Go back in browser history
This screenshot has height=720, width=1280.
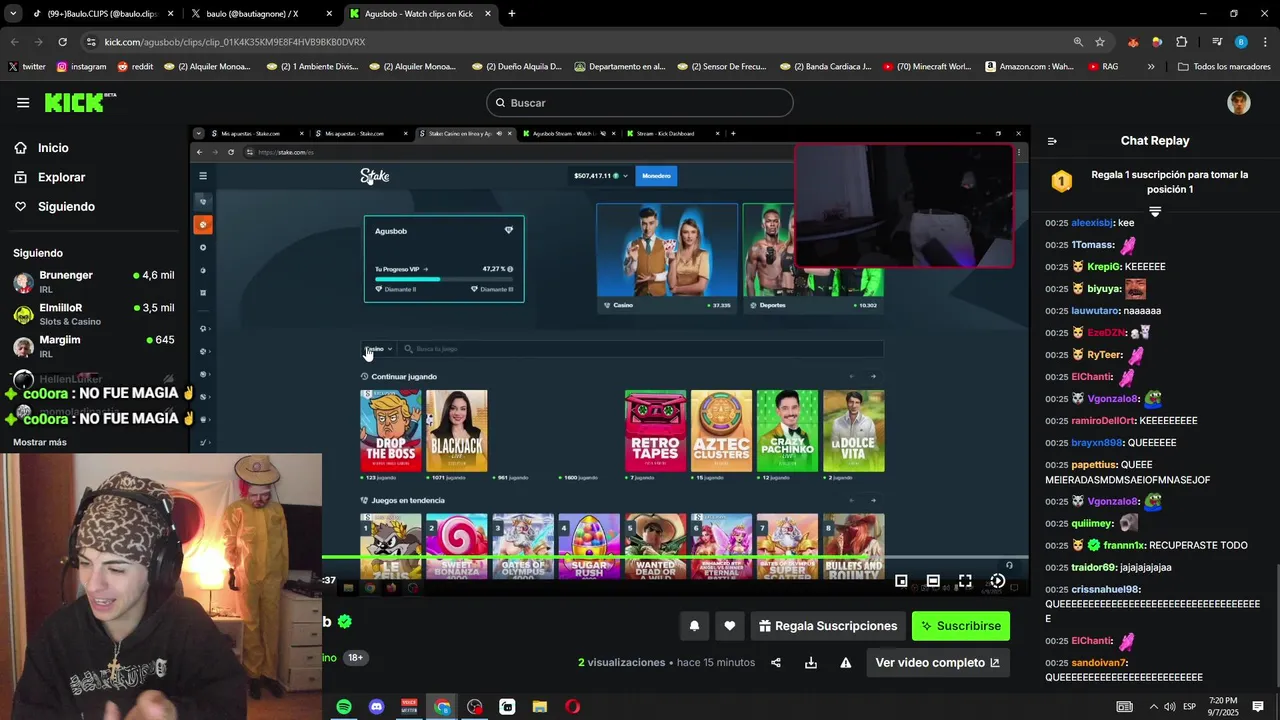[x=14, y=42]
